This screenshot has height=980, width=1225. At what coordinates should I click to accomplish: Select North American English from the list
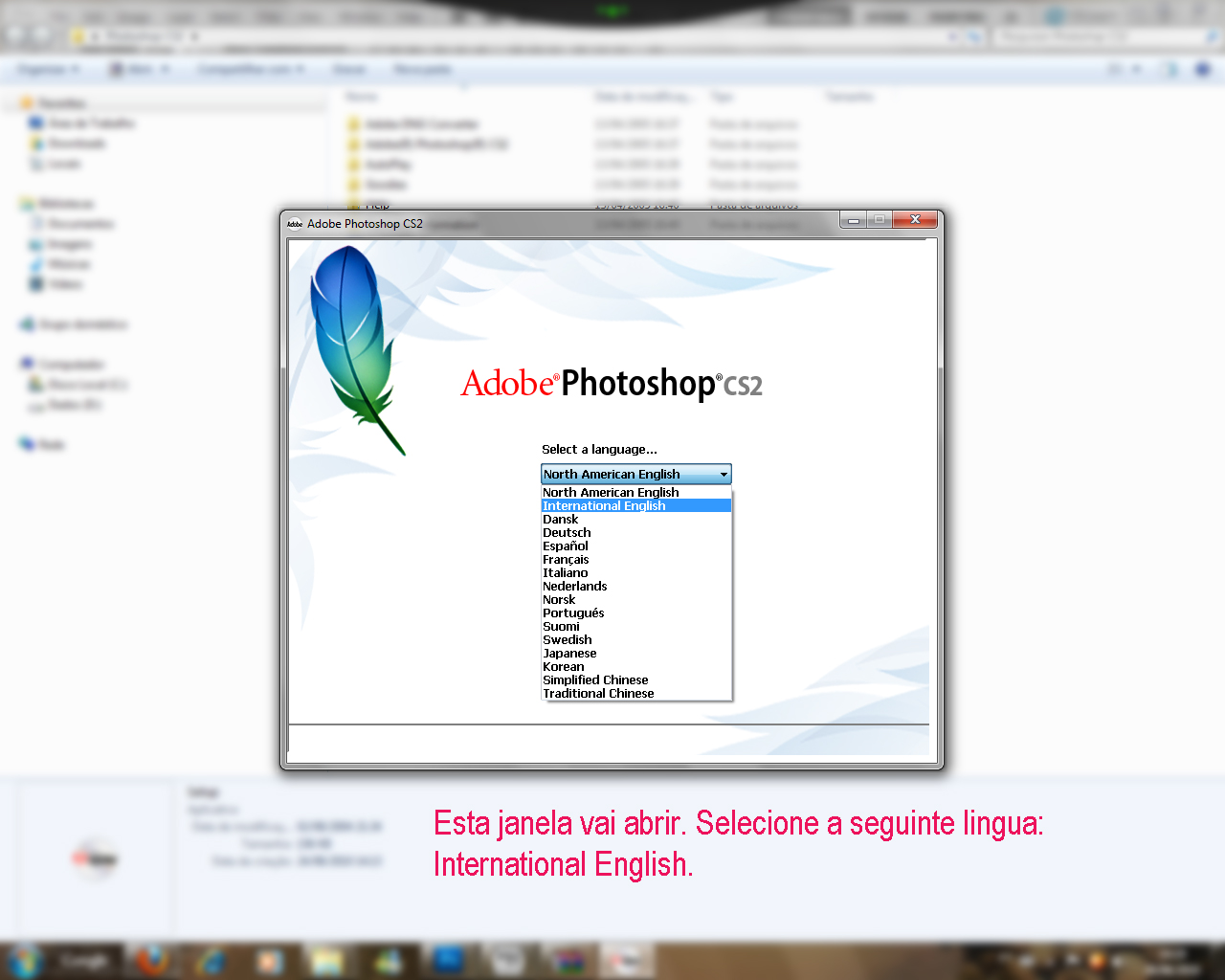(x=636, y=492)
